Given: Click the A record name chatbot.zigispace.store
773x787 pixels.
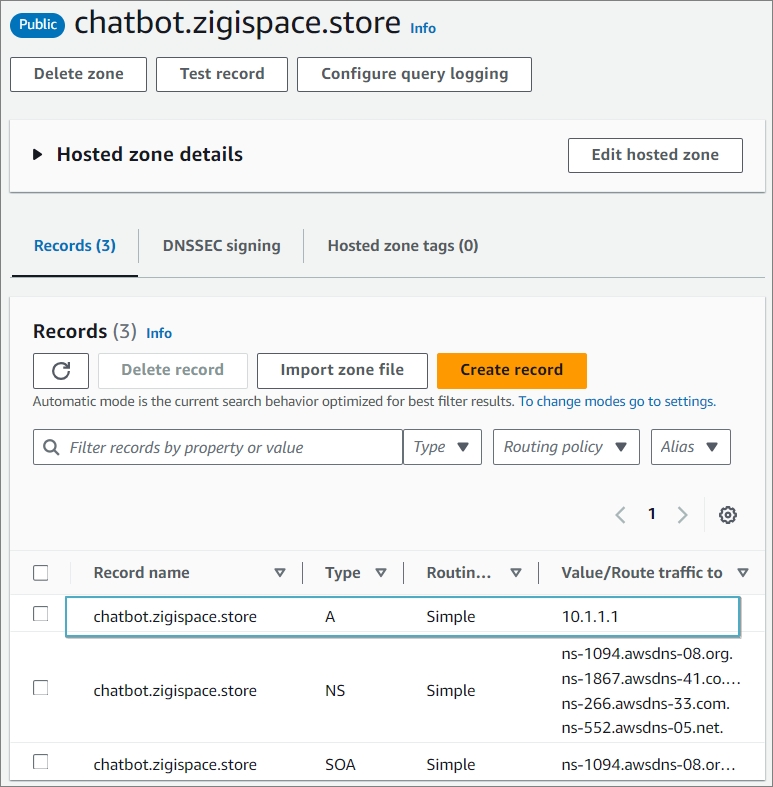Looking at the screenshot, I should pos(175,616).
